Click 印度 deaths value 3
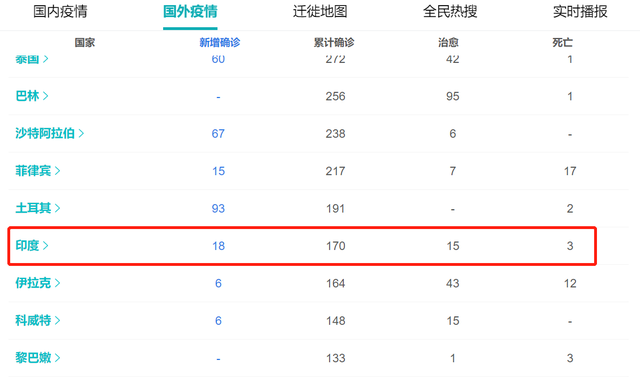The width and height of the screenshot is (640, 377). click(x=570, y=246)
